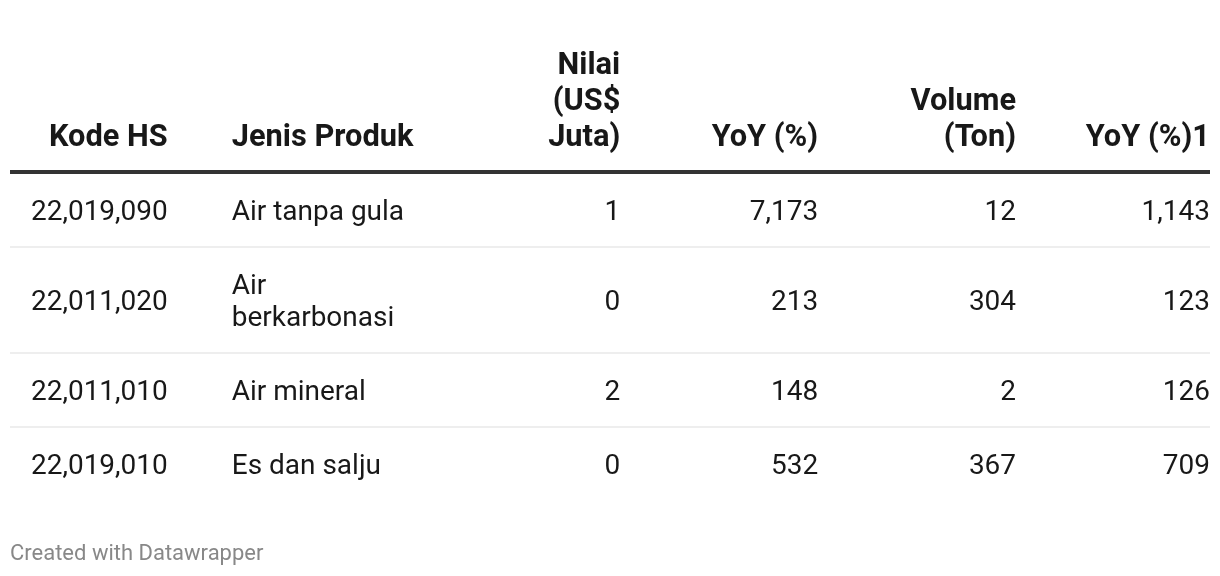Click HS code 22,011,010
This screenshot has height=576, width=1220.
99,390
